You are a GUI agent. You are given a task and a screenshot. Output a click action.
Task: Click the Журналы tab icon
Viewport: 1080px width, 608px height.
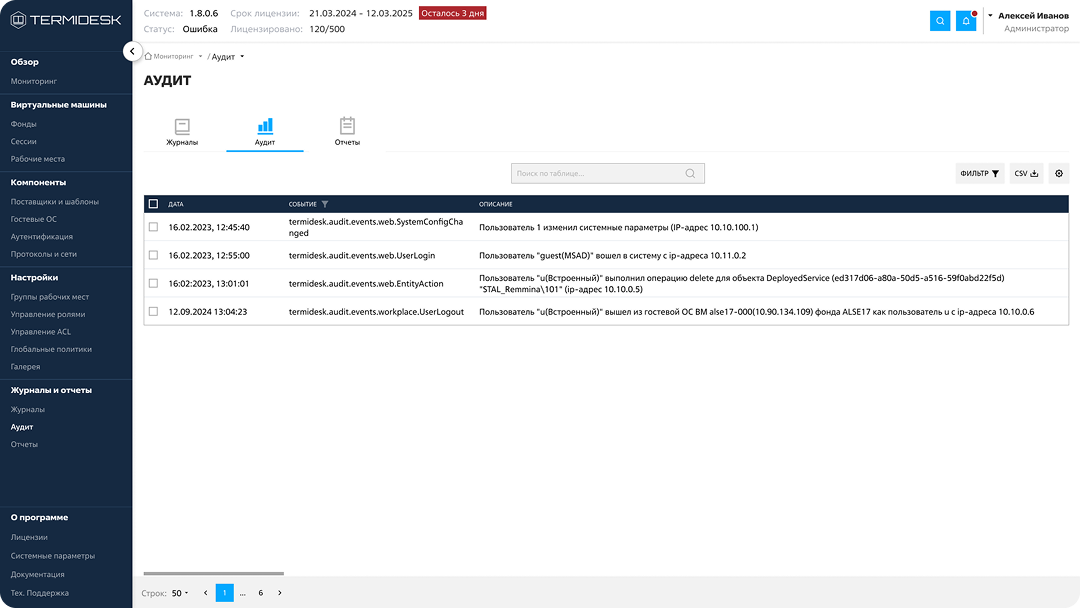pos(182,127)
